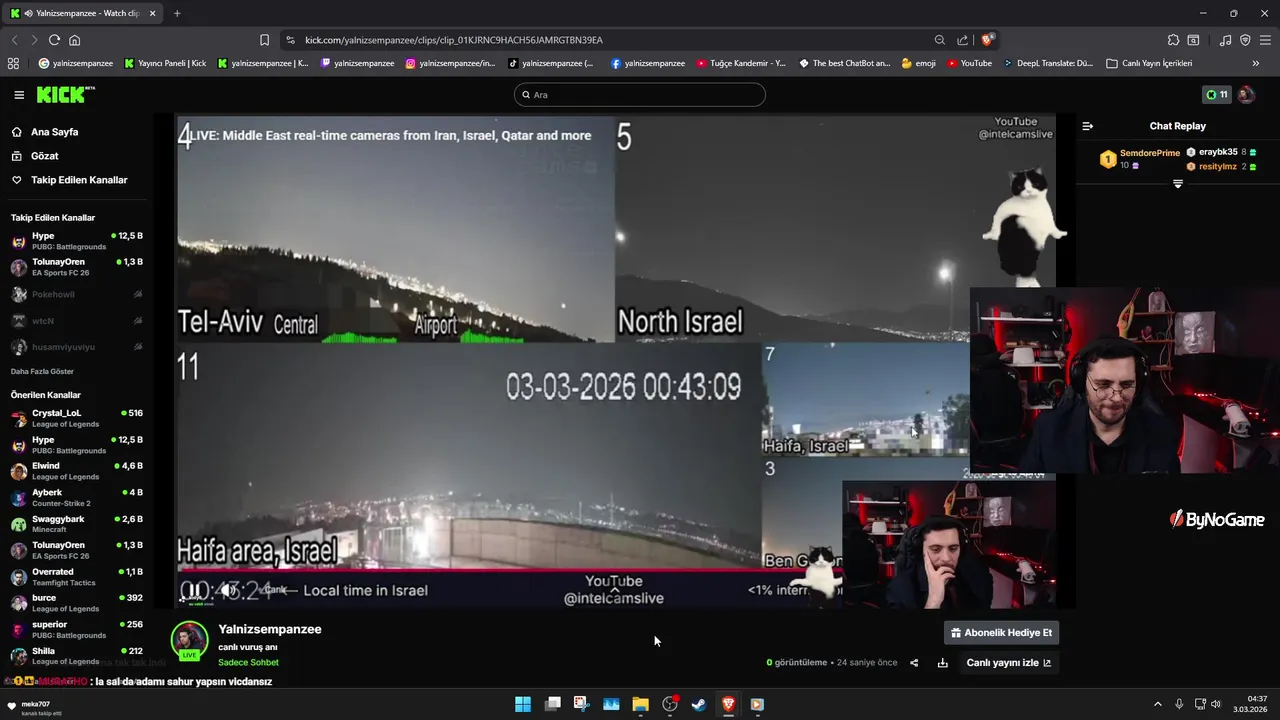
Task: Open Yayıncı Paneli | Kick bookmark
Action: pyautogui.click(x=165, y=63)
